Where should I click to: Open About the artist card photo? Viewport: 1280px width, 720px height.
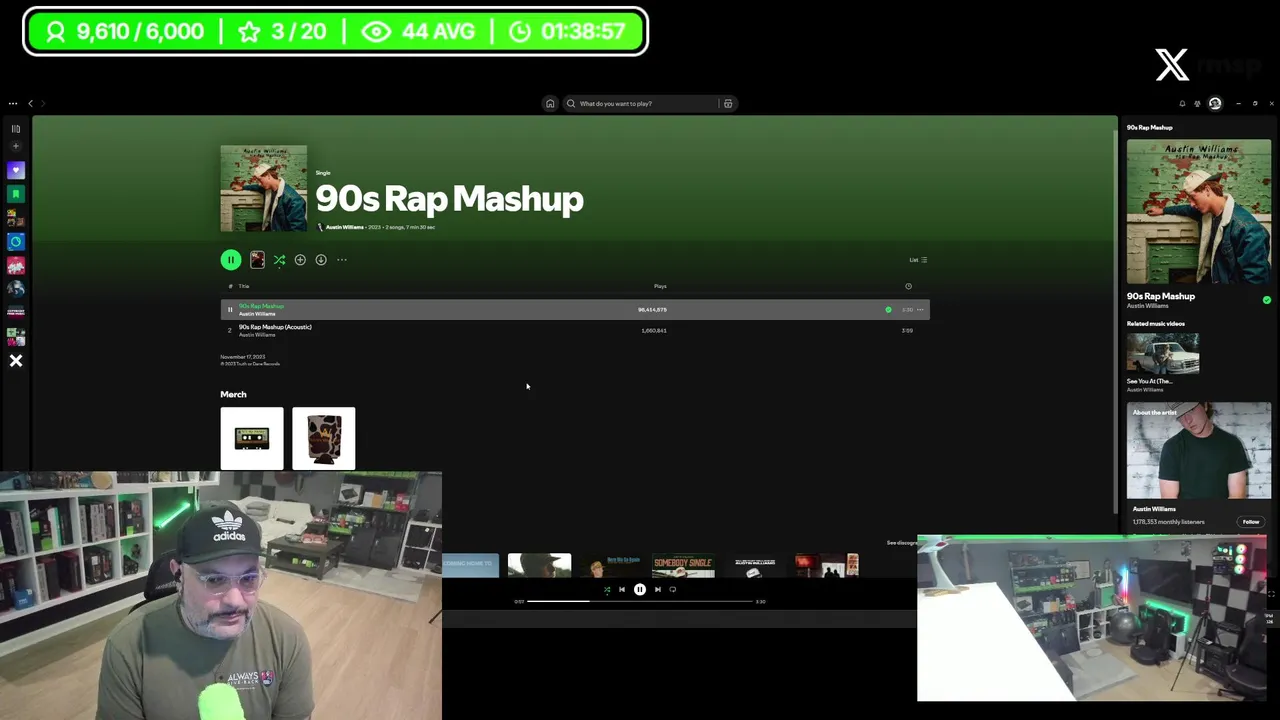pos(1199,451)
